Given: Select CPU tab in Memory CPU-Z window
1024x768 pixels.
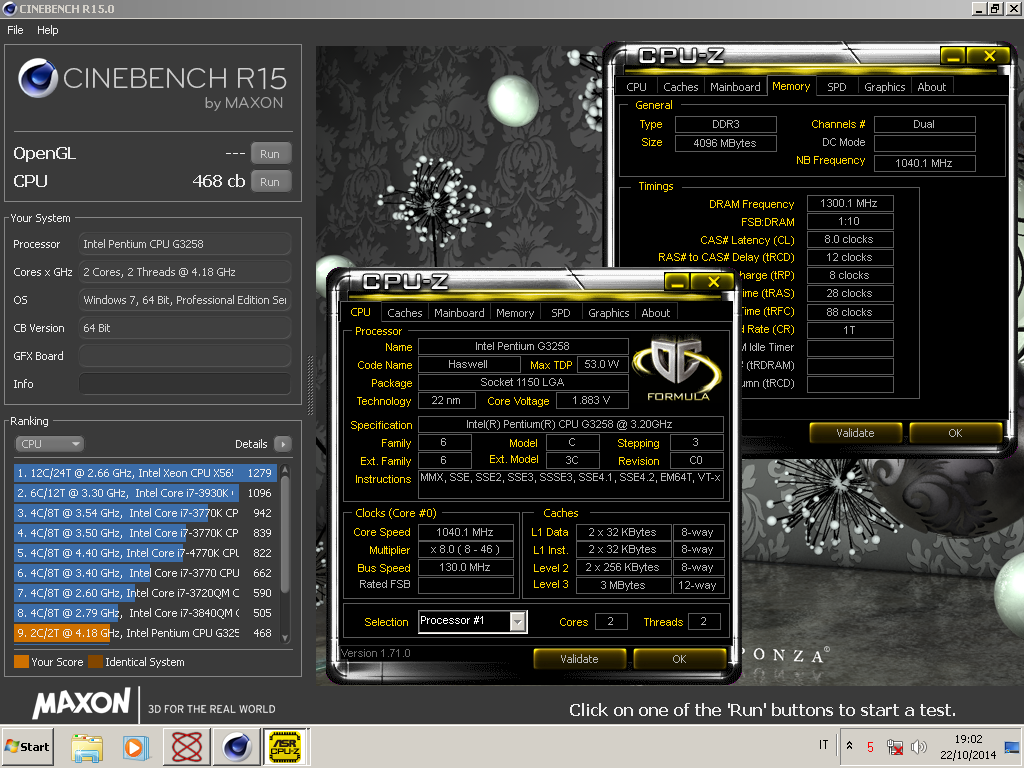Looking at the screenshot, I should 636,87.
